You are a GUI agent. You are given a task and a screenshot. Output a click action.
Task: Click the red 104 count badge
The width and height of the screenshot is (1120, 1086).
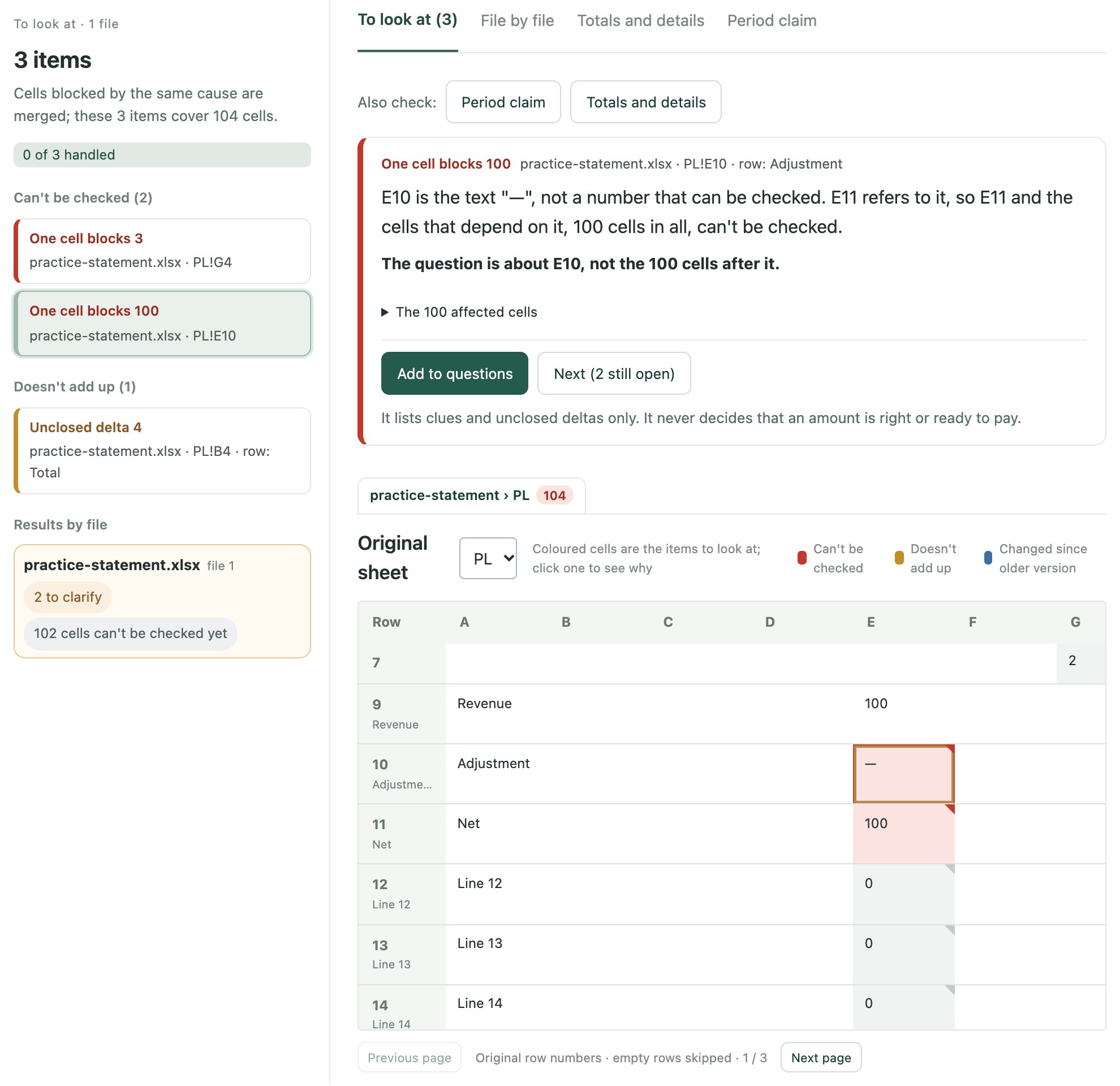(x=555, y=497)
